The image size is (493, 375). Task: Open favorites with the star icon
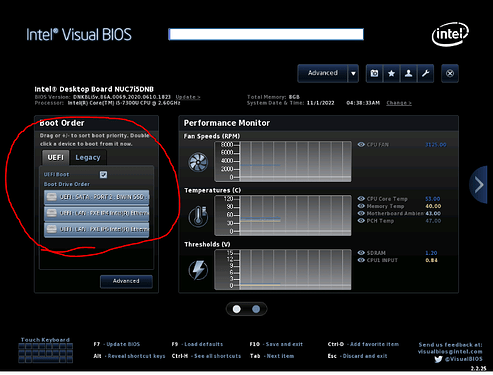[391, 73]
